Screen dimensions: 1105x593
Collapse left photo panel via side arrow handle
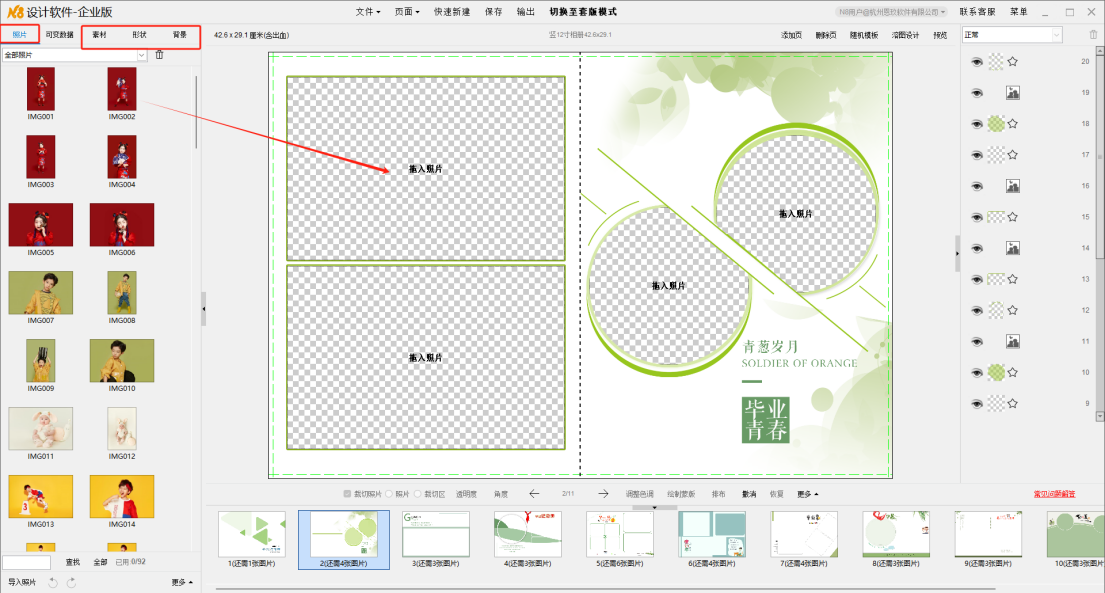[x=204, y=309]
